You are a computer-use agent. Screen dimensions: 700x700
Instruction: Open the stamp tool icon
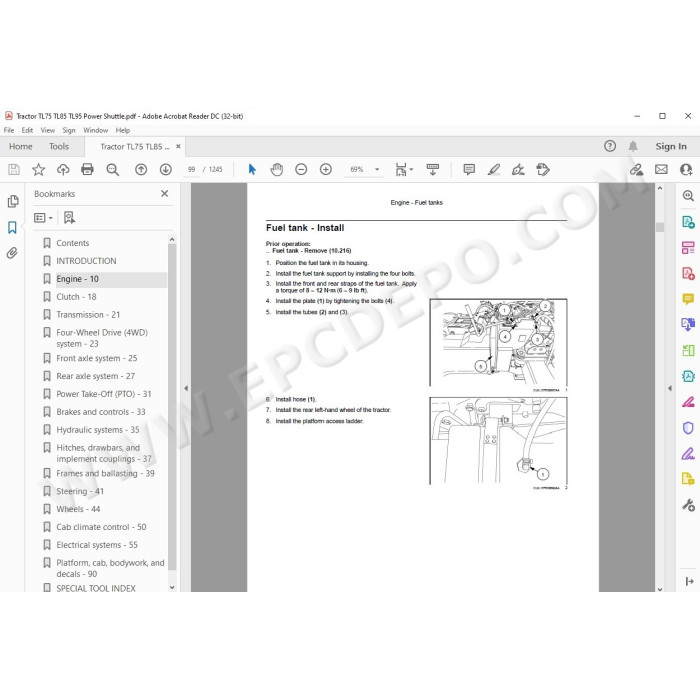click(x=543, y=170)
